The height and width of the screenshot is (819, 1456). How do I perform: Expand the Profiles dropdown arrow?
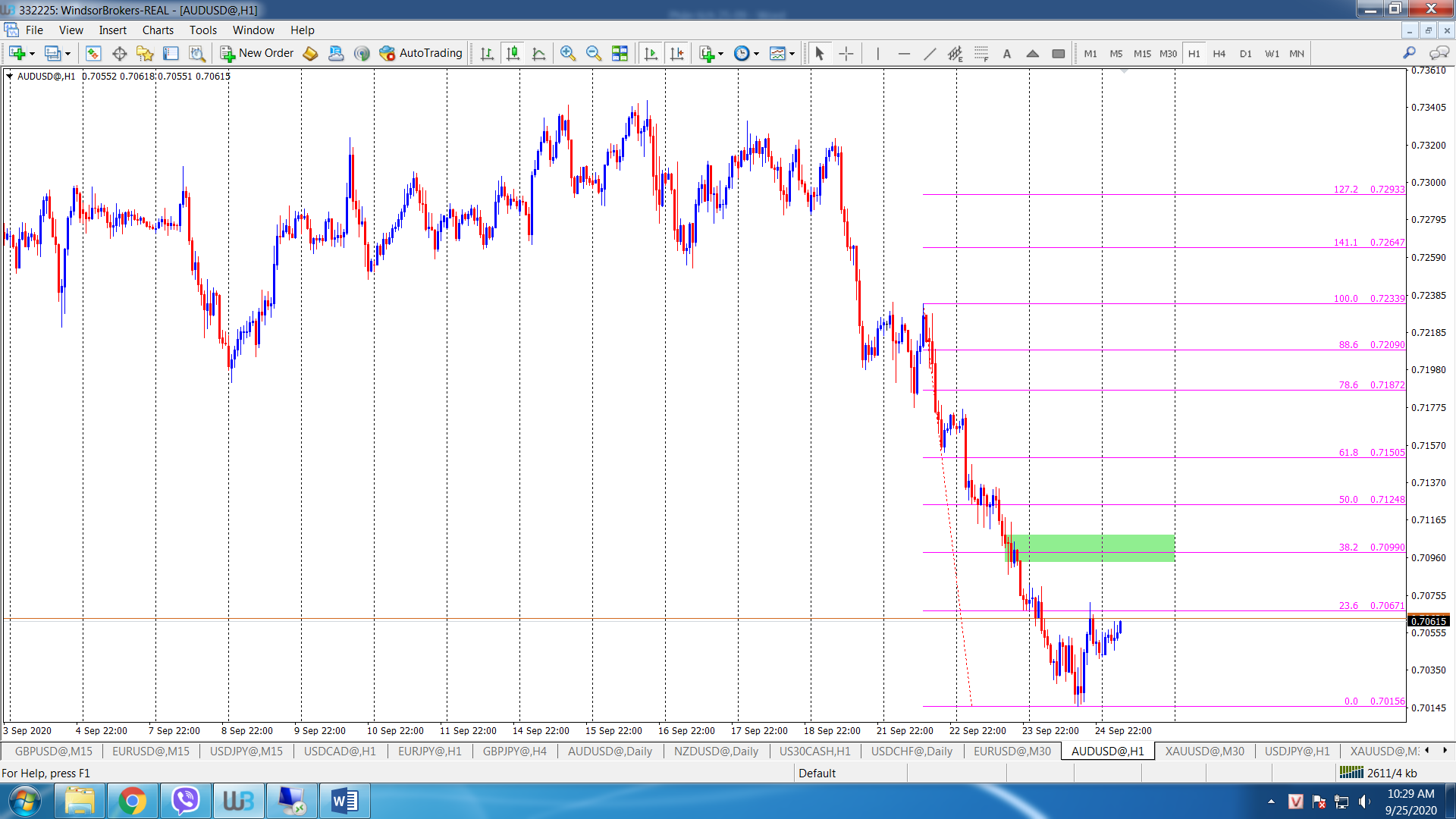(67, 54)
